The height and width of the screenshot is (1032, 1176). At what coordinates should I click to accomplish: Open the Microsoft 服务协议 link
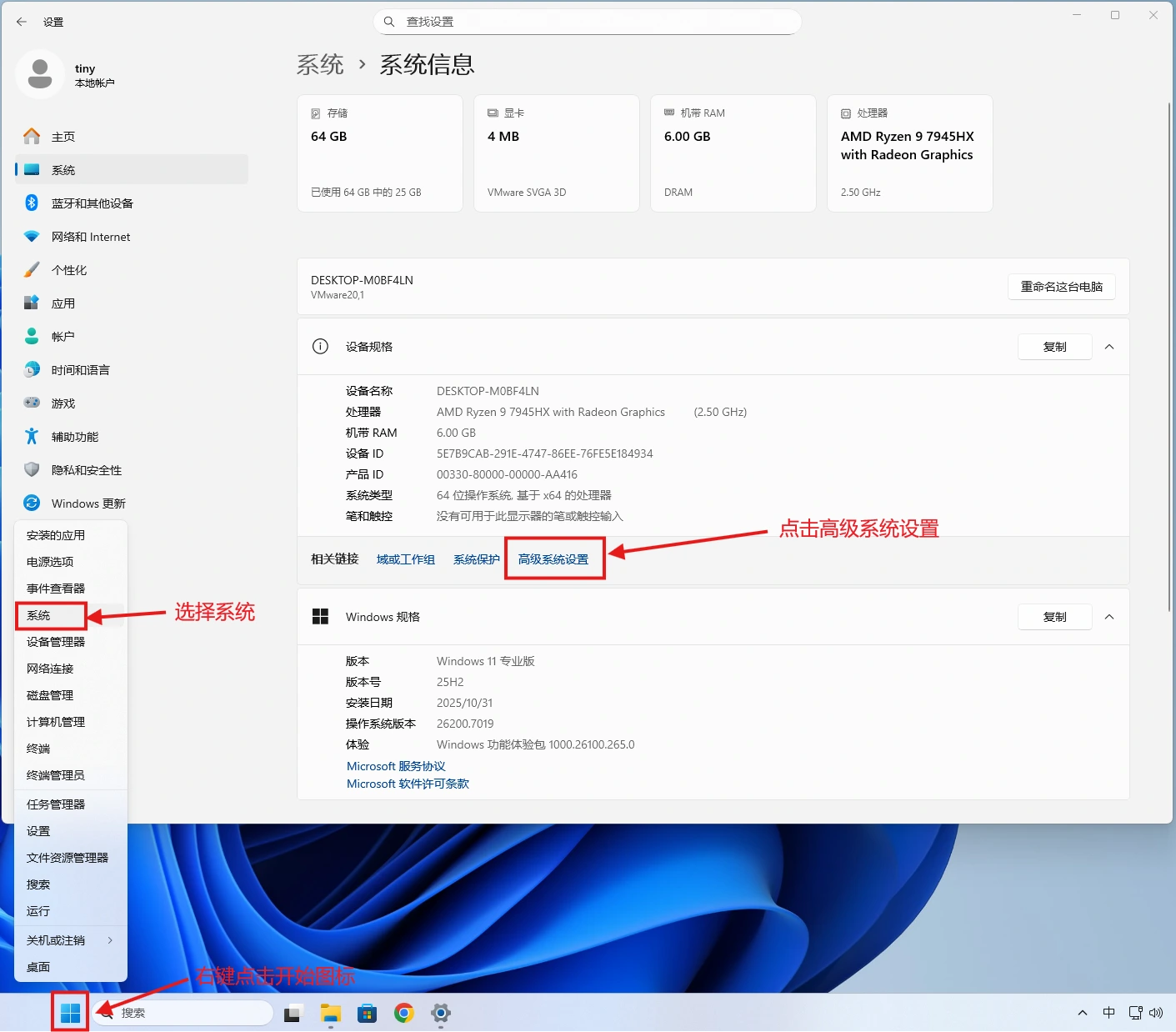click(396, 766)
